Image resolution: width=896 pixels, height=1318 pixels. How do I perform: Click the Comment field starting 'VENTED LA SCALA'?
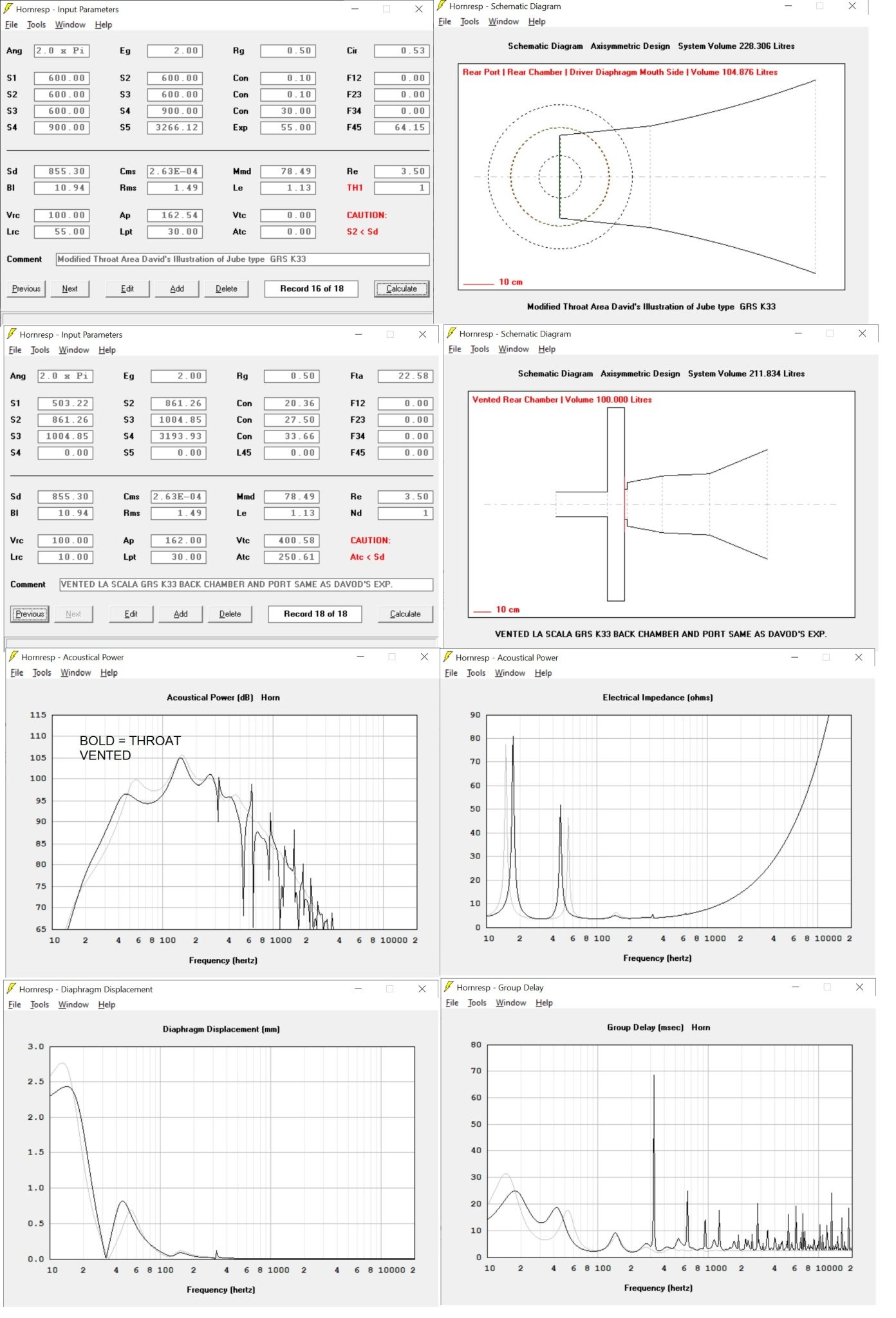(247, 584)
